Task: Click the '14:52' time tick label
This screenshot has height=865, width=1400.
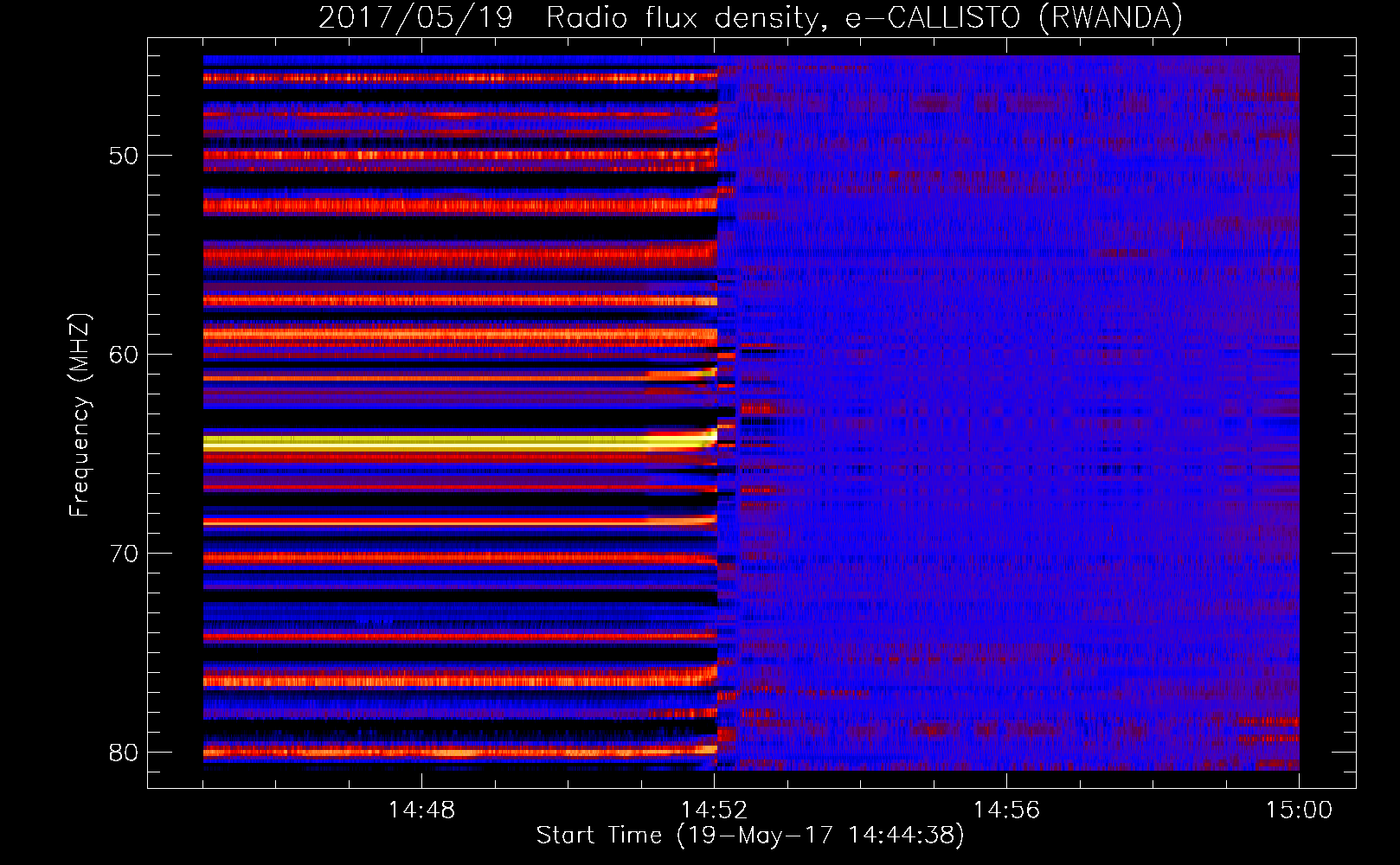Action: (x=714, y=811)
